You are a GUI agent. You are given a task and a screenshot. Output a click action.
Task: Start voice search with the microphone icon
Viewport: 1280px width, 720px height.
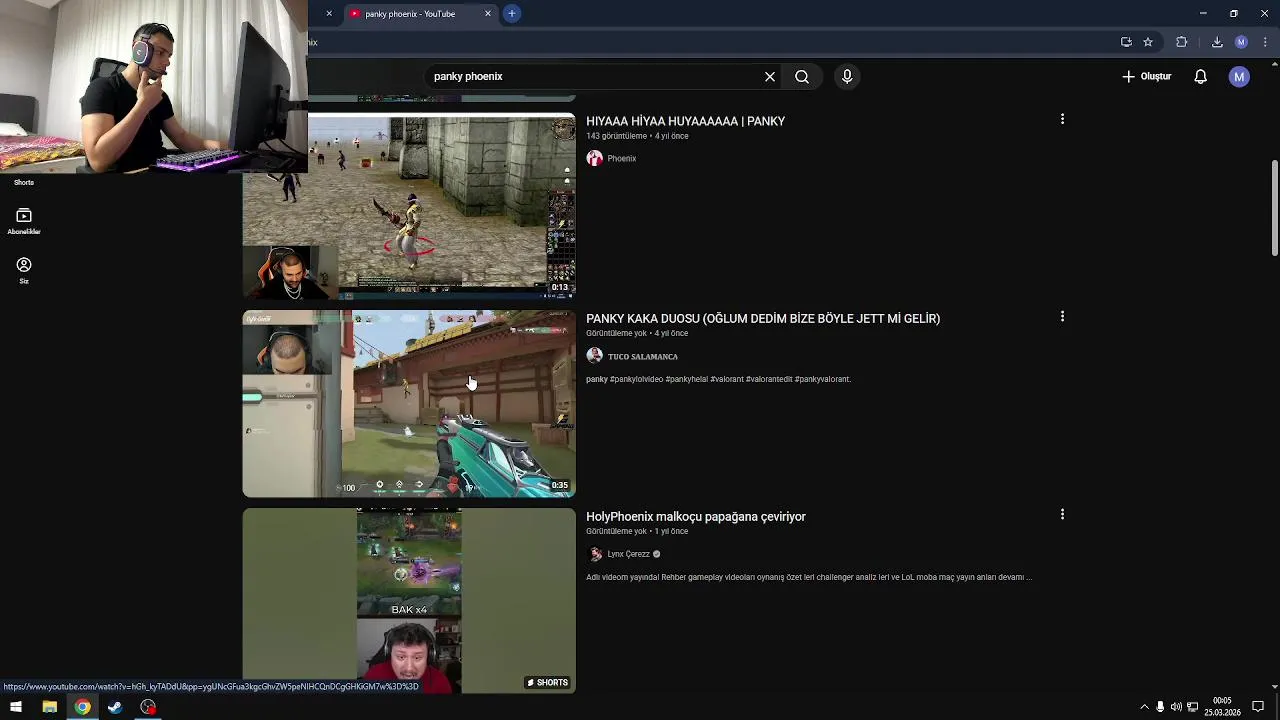(x=847, y=77)
